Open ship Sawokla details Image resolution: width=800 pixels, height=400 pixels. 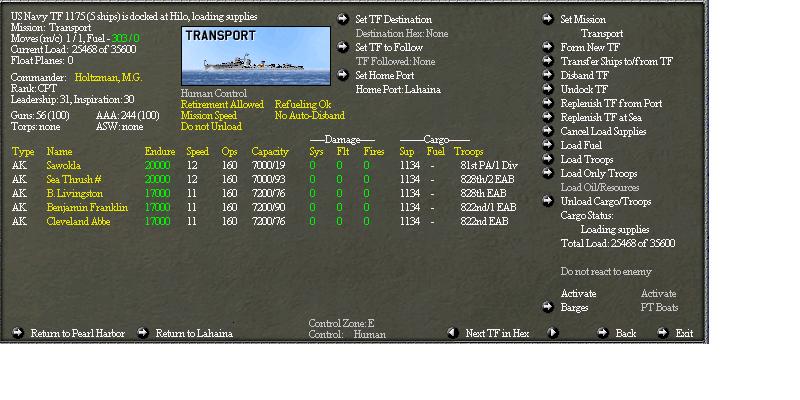[x=63, y=165]
